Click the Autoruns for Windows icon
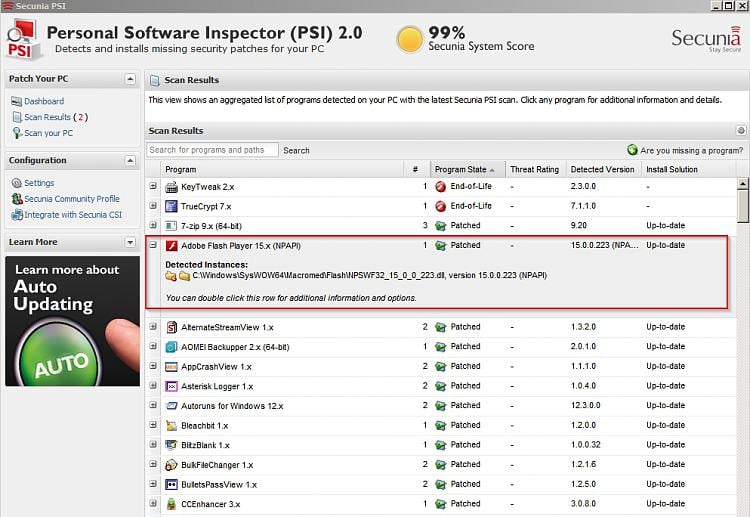The height and width of the screenshot is (517, 750). coord(171,406)
